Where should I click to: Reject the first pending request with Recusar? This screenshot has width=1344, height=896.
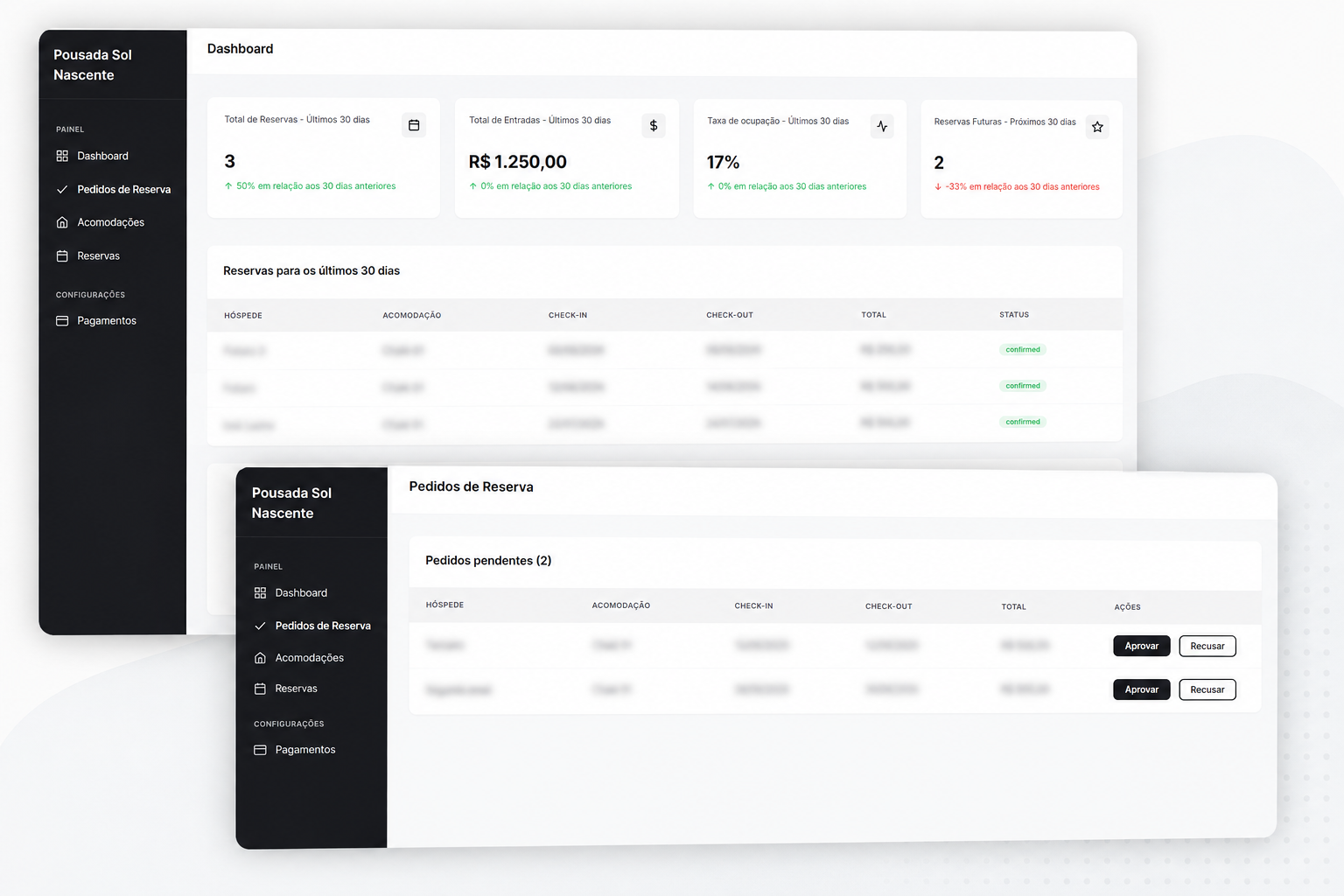coord(1207,646)
